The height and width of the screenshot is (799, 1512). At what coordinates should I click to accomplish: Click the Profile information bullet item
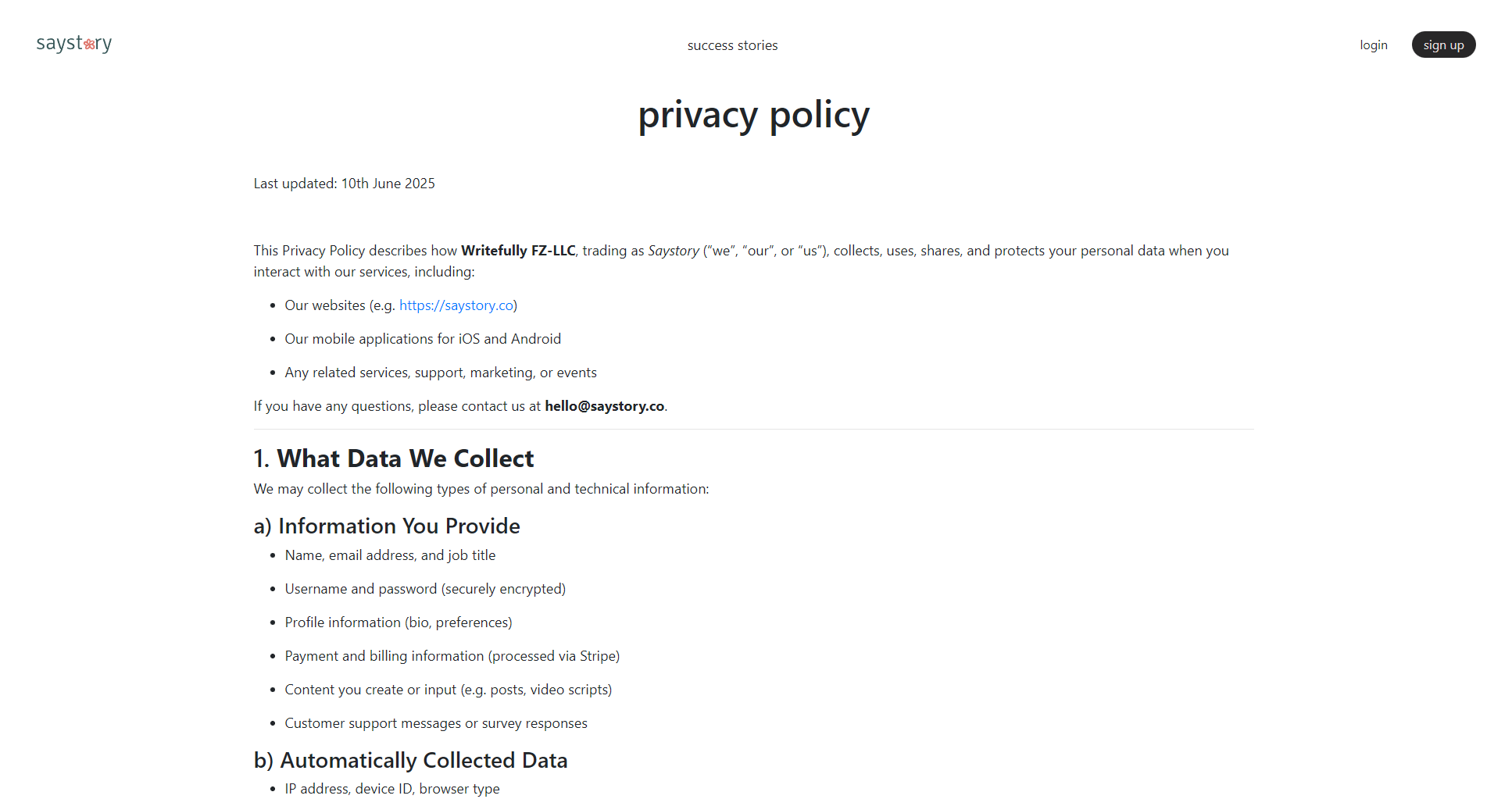399,622
